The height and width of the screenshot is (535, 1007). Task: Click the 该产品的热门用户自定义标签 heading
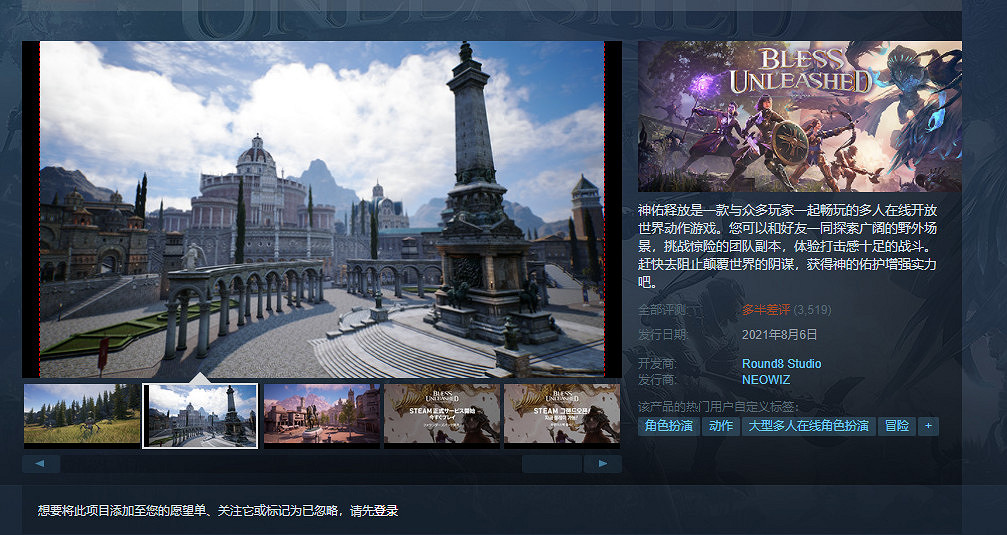click(718, 407)
